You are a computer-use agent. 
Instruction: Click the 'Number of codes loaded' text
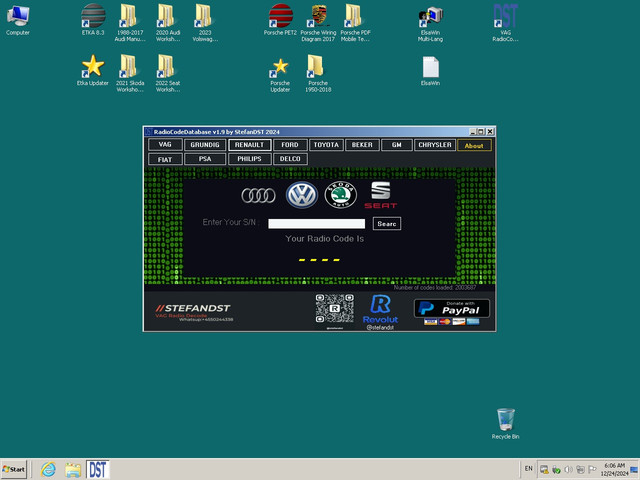[435, 287]
